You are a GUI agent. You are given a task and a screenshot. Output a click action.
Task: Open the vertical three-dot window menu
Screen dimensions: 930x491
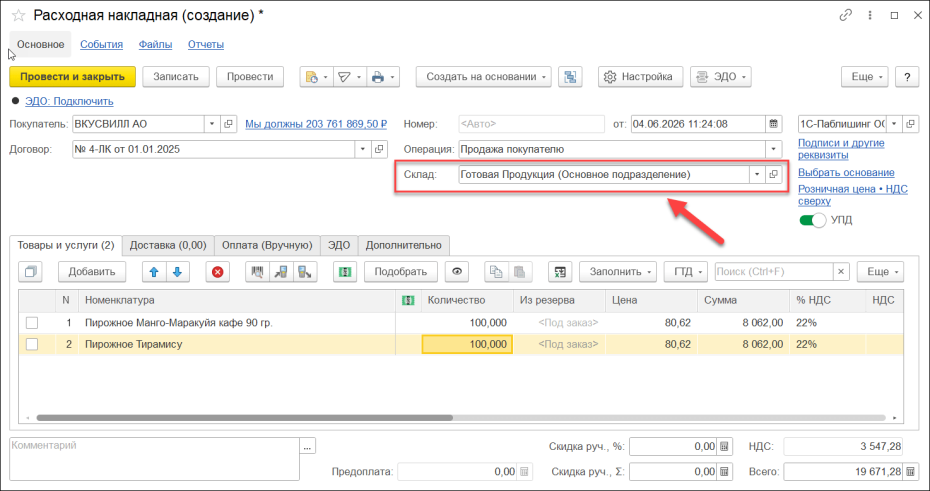pos(870,15)
